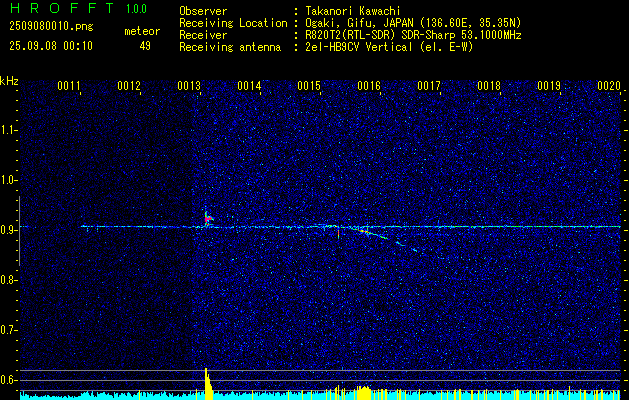The width and height of the screenshot is (629, 400).
Task: Click the meteor count value 49
Action: pos(145,46)
